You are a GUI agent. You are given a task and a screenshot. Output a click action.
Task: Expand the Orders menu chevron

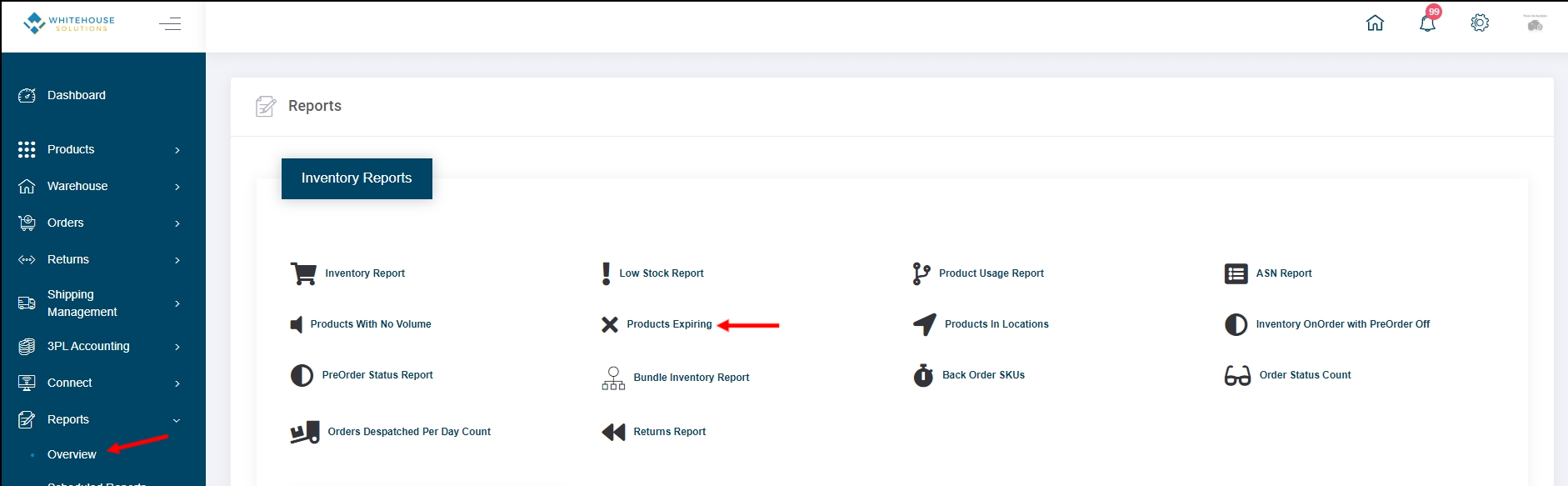(177, 223)
